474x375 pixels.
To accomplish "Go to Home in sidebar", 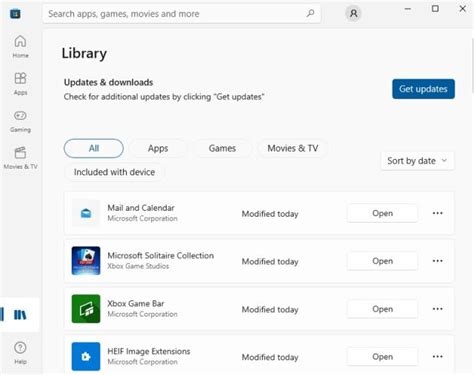I will [x=20, y=46].
